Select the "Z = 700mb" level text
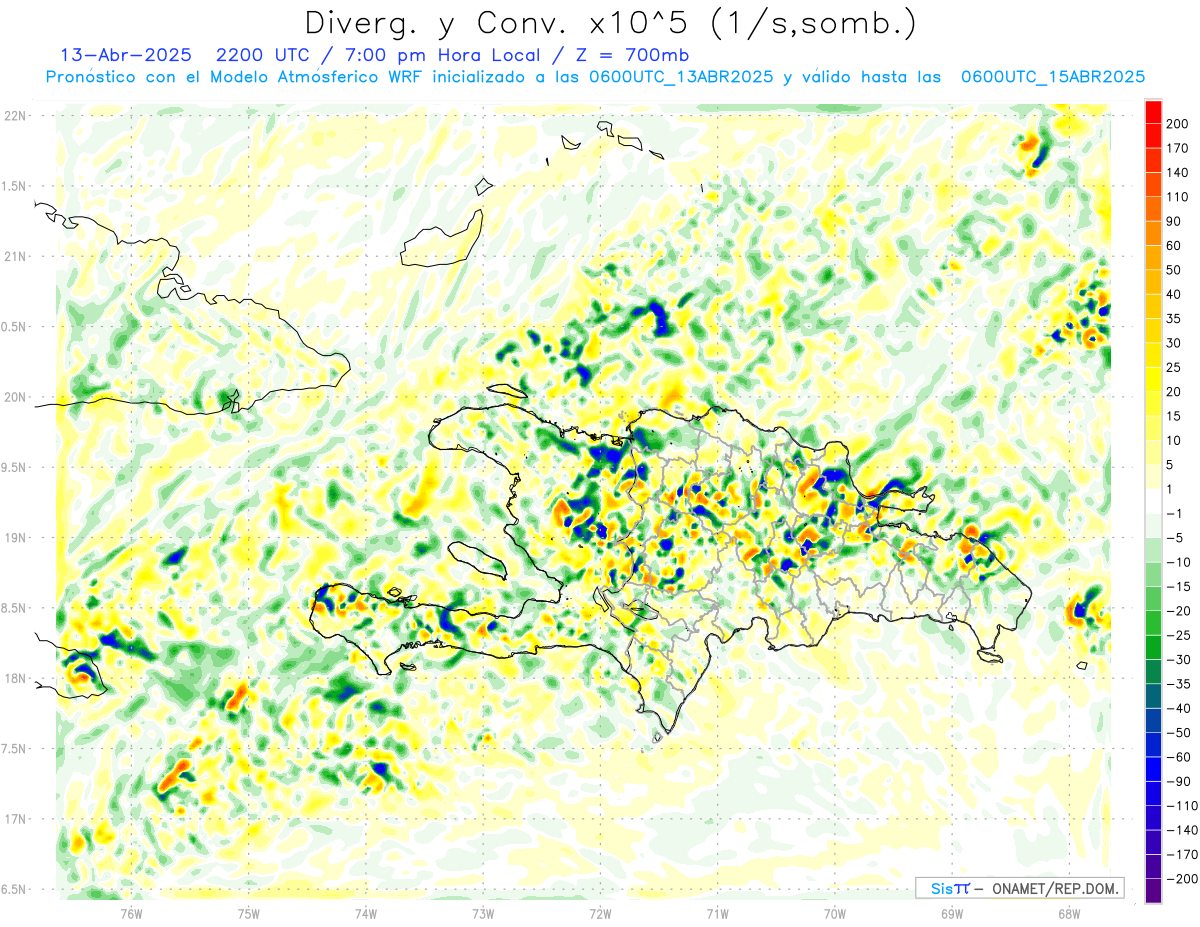This screenshot has height=927, width=1200. pyautogui.click(x=631, y=55)
